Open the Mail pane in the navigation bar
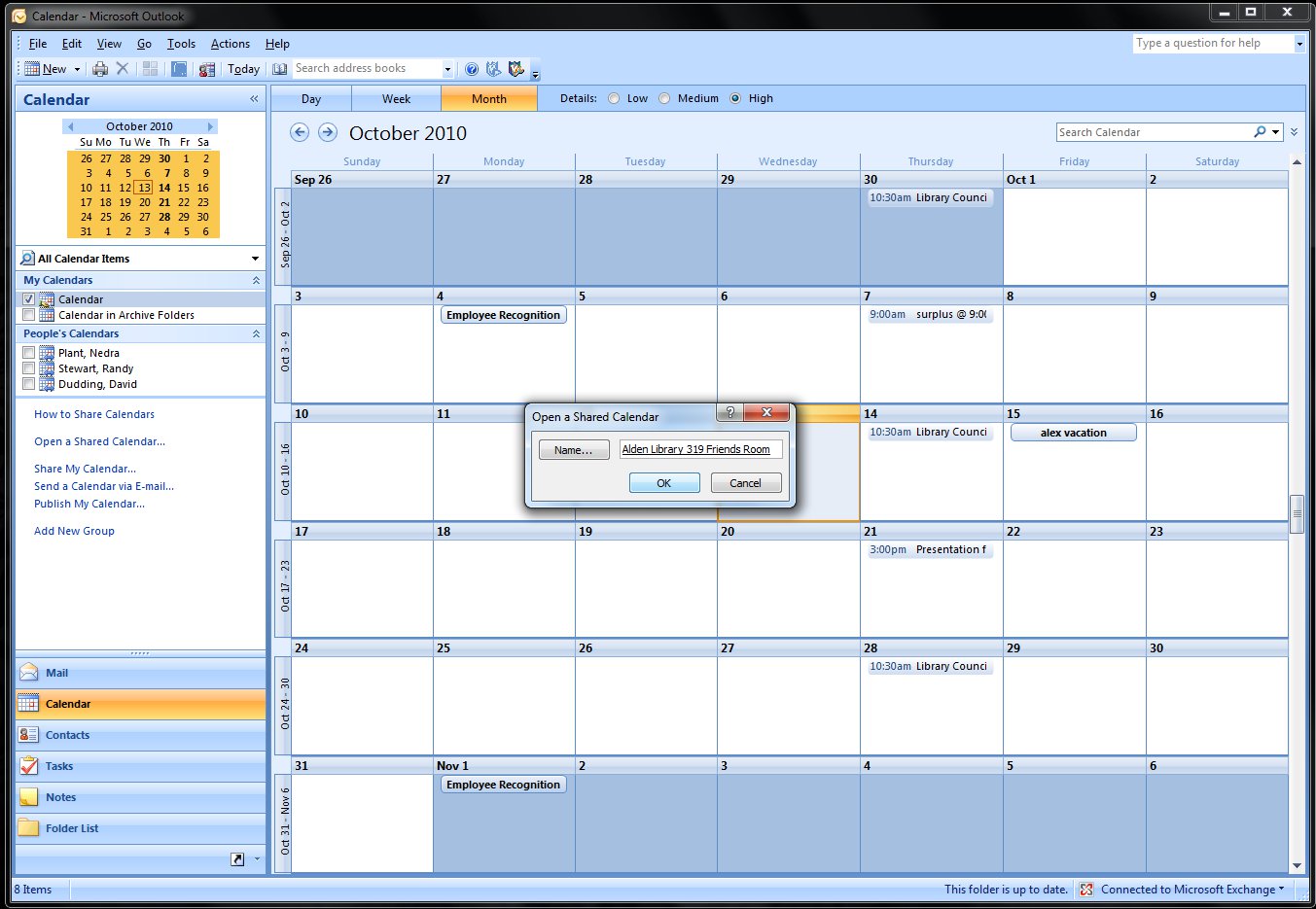Image resolution: width=1316 pixels, height=909 pixels. pyautogui.click(x=56, y=672)
